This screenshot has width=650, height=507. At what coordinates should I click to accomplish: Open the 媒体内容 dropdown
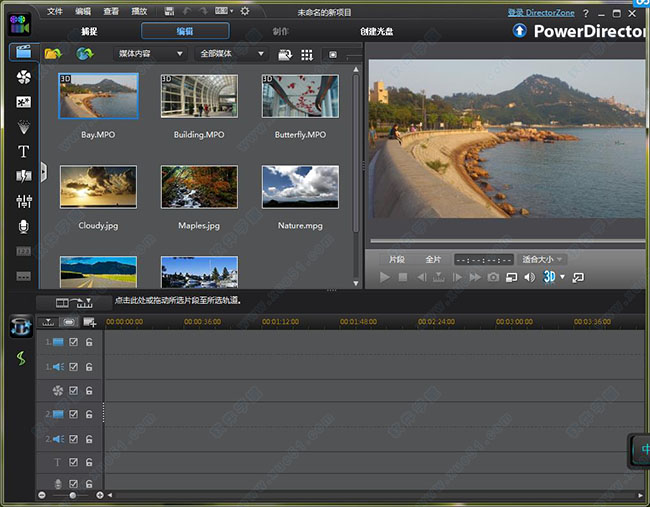click(x=150, y=53)
